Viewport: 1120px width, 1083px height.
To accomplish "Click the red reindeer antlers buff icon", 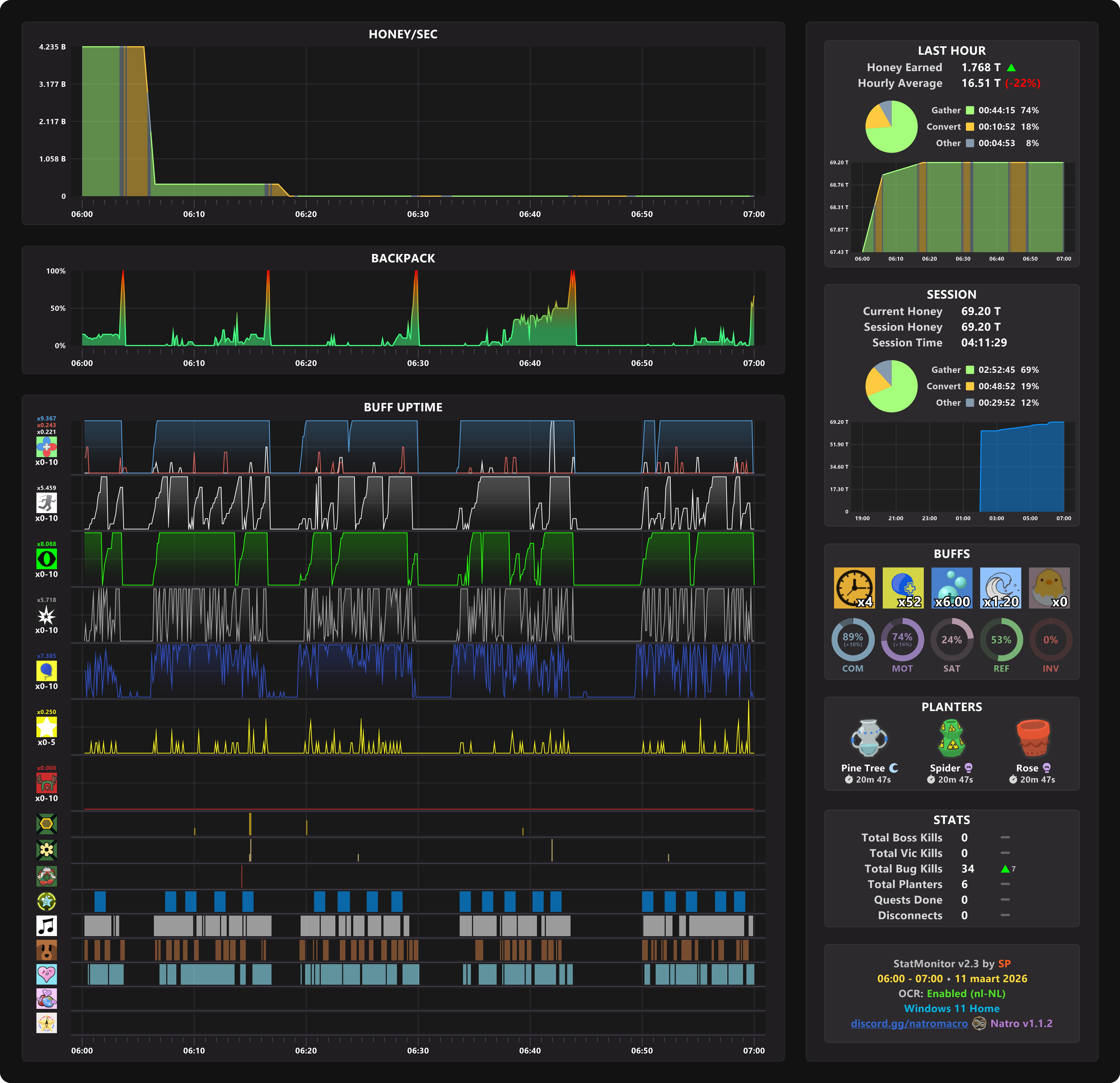I will pos(46,783).
